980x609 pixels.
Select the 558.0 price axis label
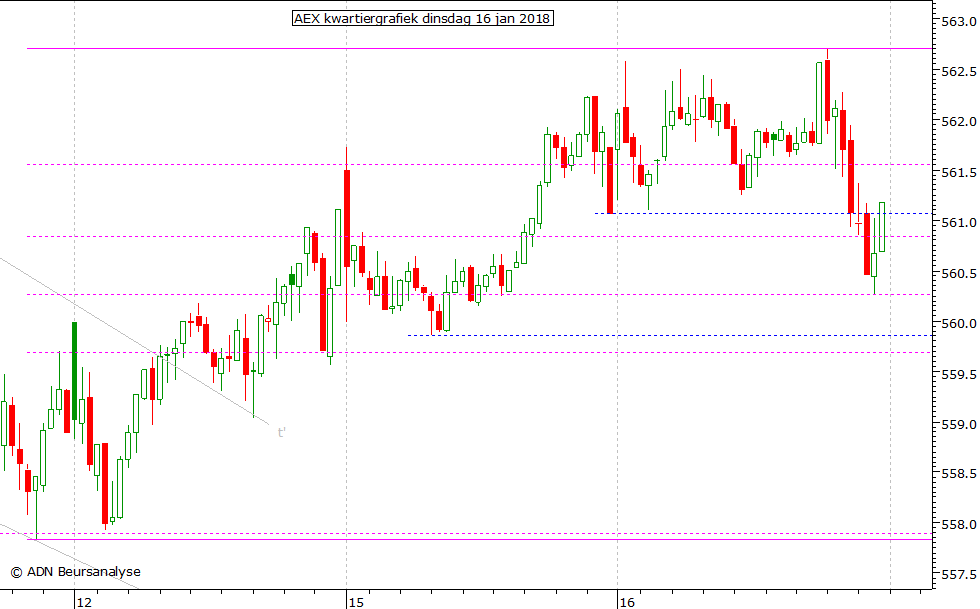coord(958,525)
